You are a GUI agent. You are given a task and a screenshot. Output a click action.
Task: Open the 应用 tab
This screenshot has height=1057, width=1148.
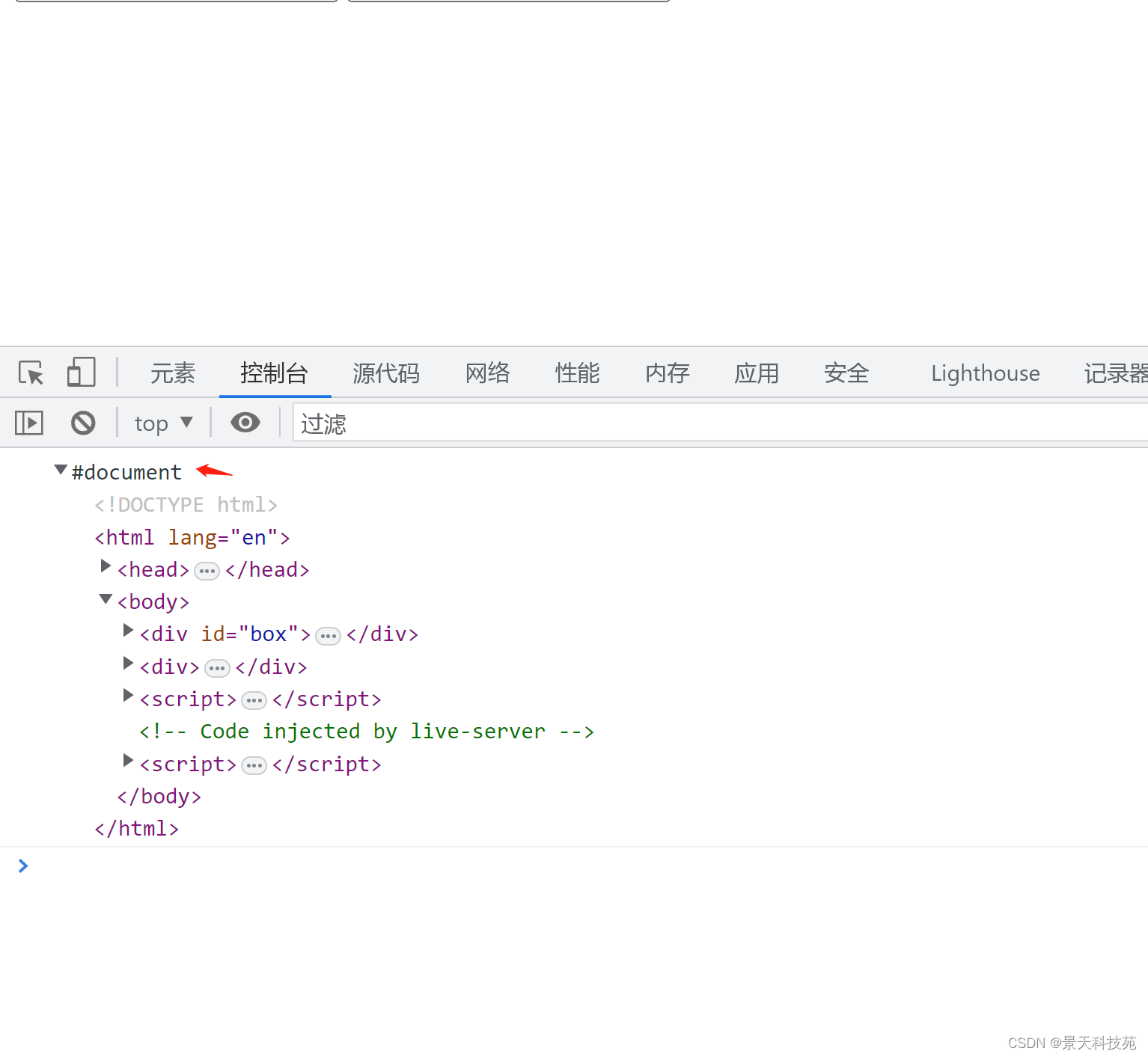tap(757, 373)
